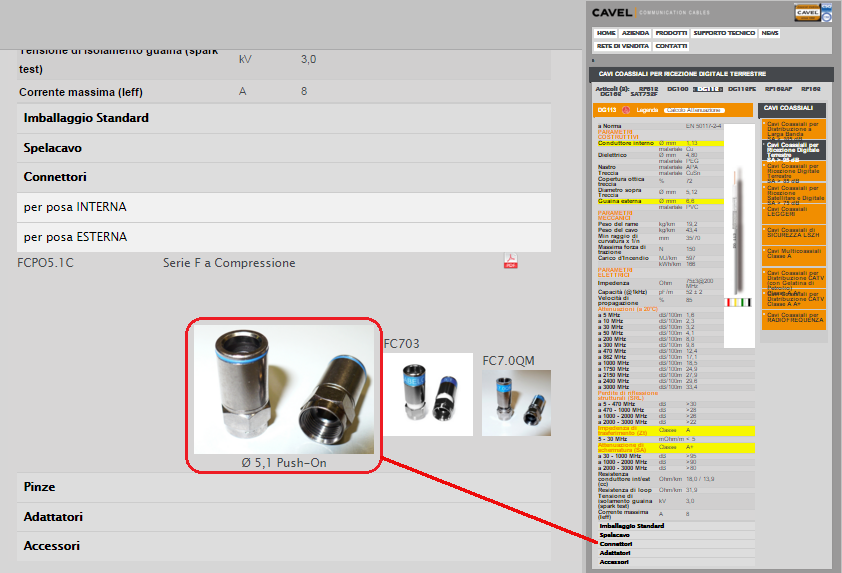
Task: Click the Calcolo Attenuazione button
Action: click(694, 110)
